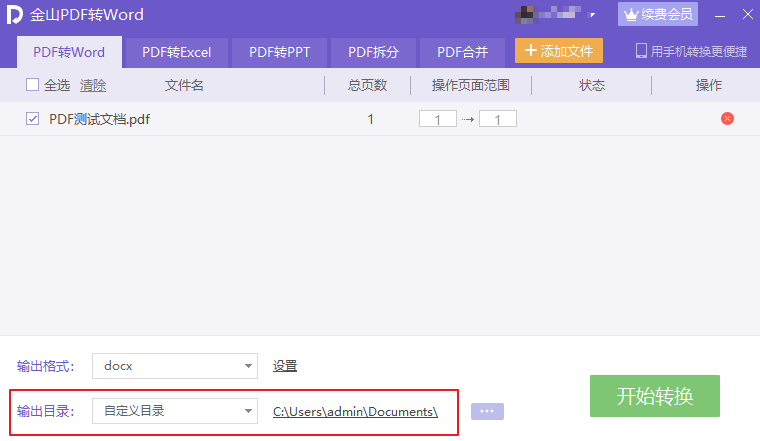Screen dimensions: 760x441
Task: Open the 输出格式 docx dropdown
Action: (x=175, y=366)
